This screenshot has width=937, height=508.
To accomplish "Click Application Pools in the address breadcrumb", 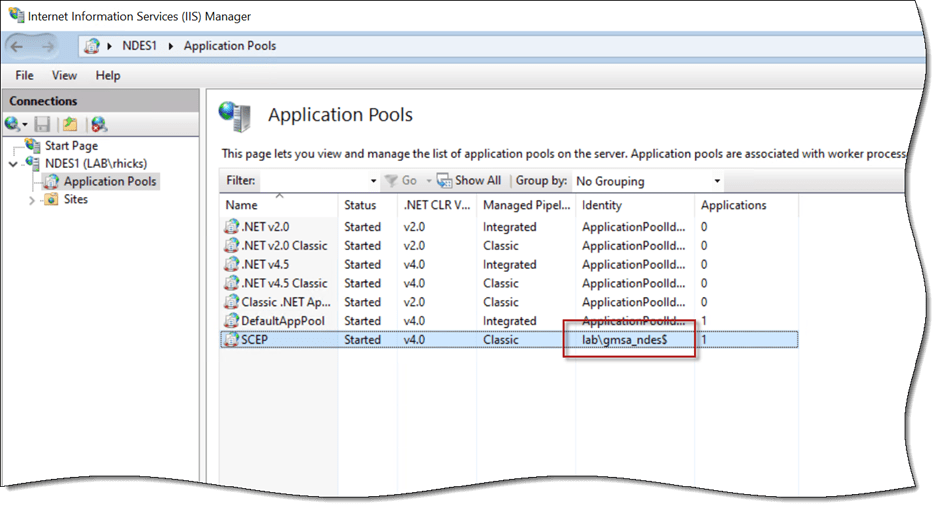I will coord(230,46).
